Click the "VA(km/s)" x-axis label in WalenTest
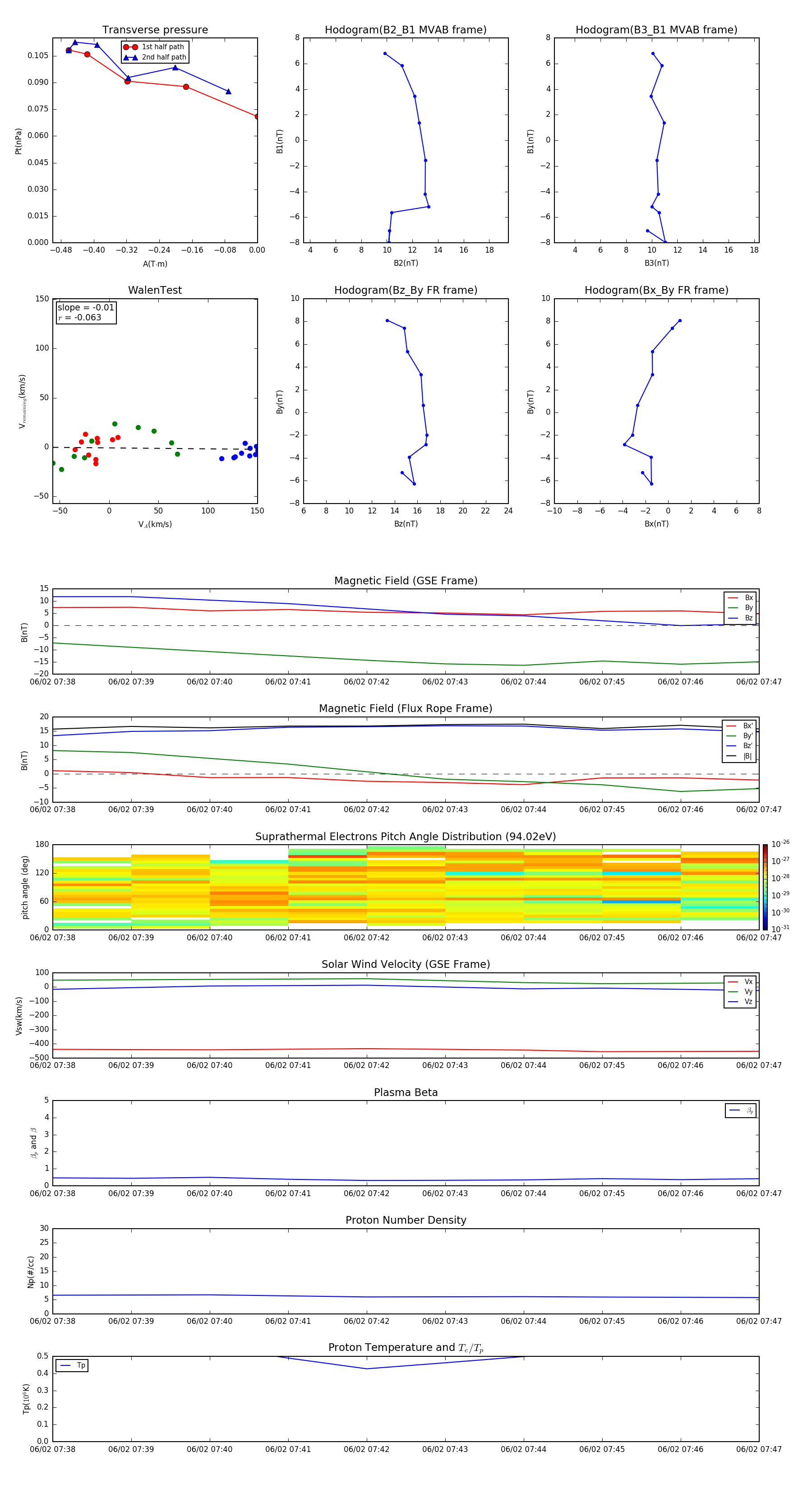This screenshot has width=812, height=1489. 155,524
